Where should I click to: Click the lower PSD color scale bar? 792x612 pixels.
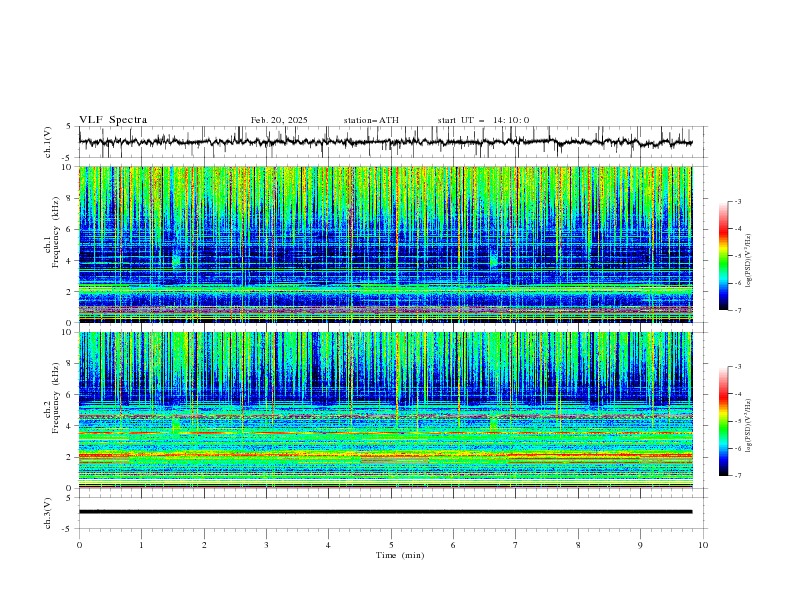(723, 421)
